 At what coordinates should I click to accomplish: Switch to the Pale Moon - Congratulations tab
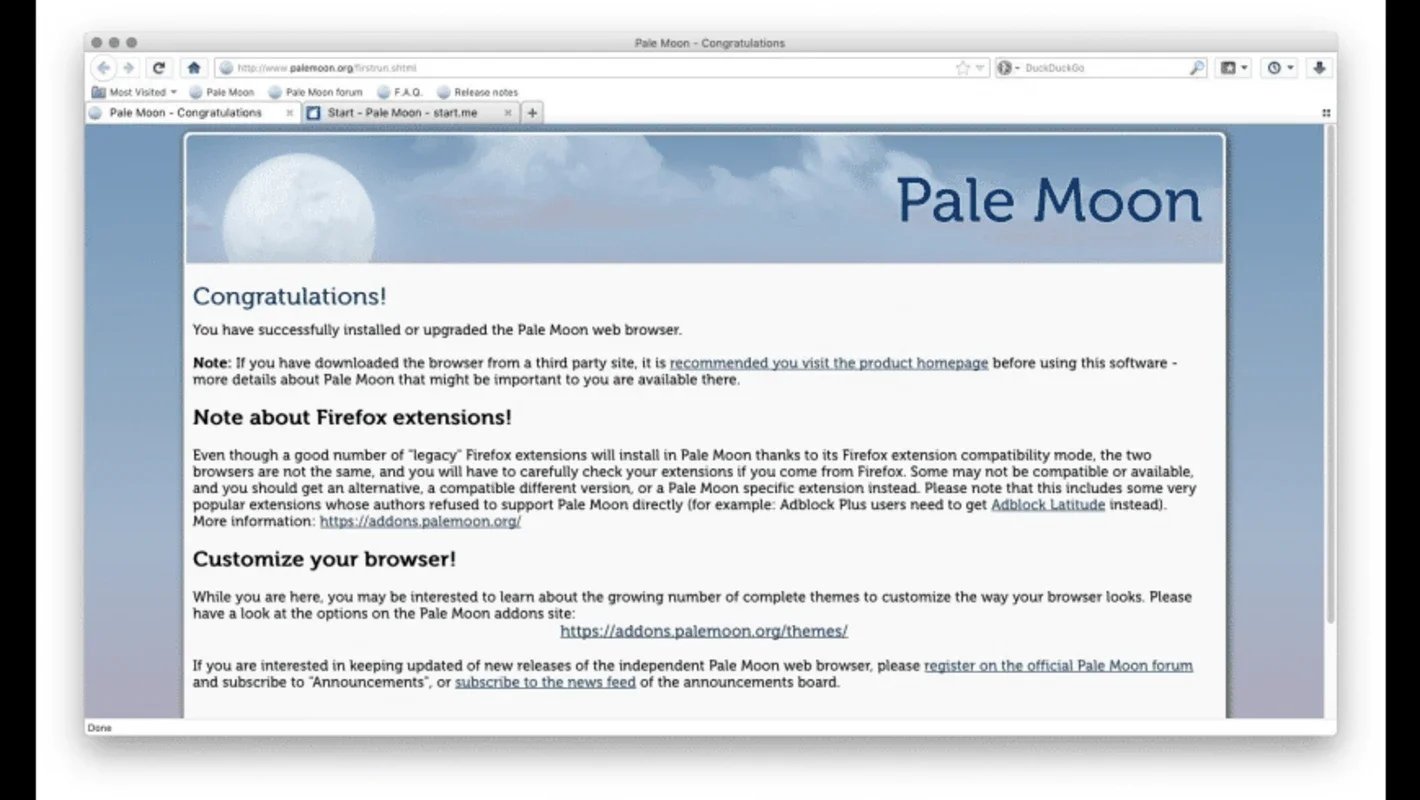[192, 113]
